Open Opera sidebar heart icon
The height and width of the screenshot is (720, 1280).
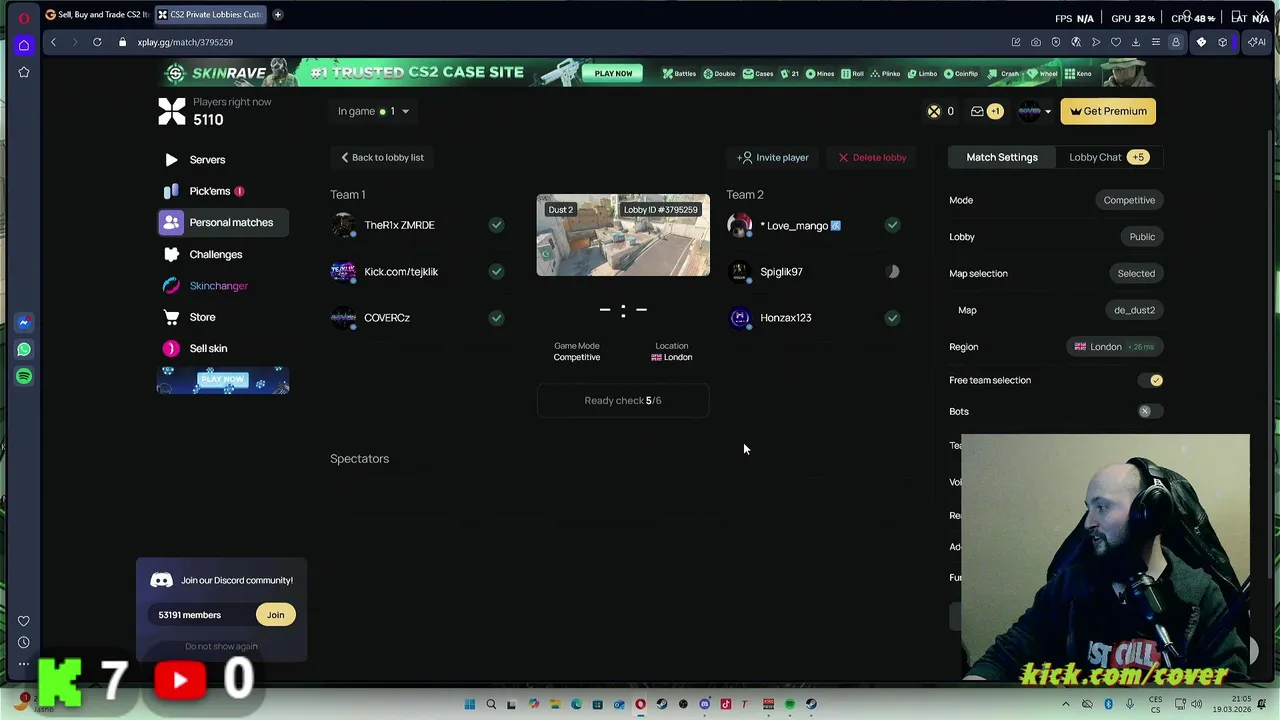(24, 621)
